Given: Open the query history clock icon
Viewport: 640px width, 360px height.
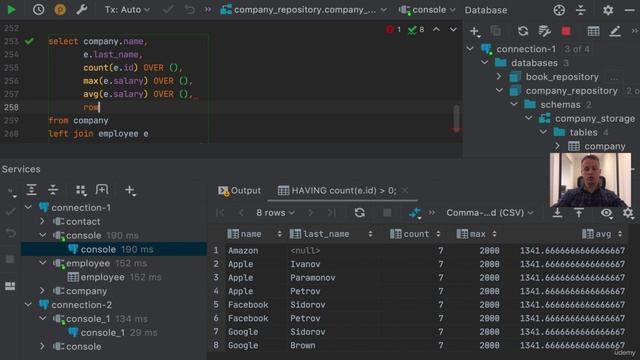Looking at the screenshot, I should 38,9.
